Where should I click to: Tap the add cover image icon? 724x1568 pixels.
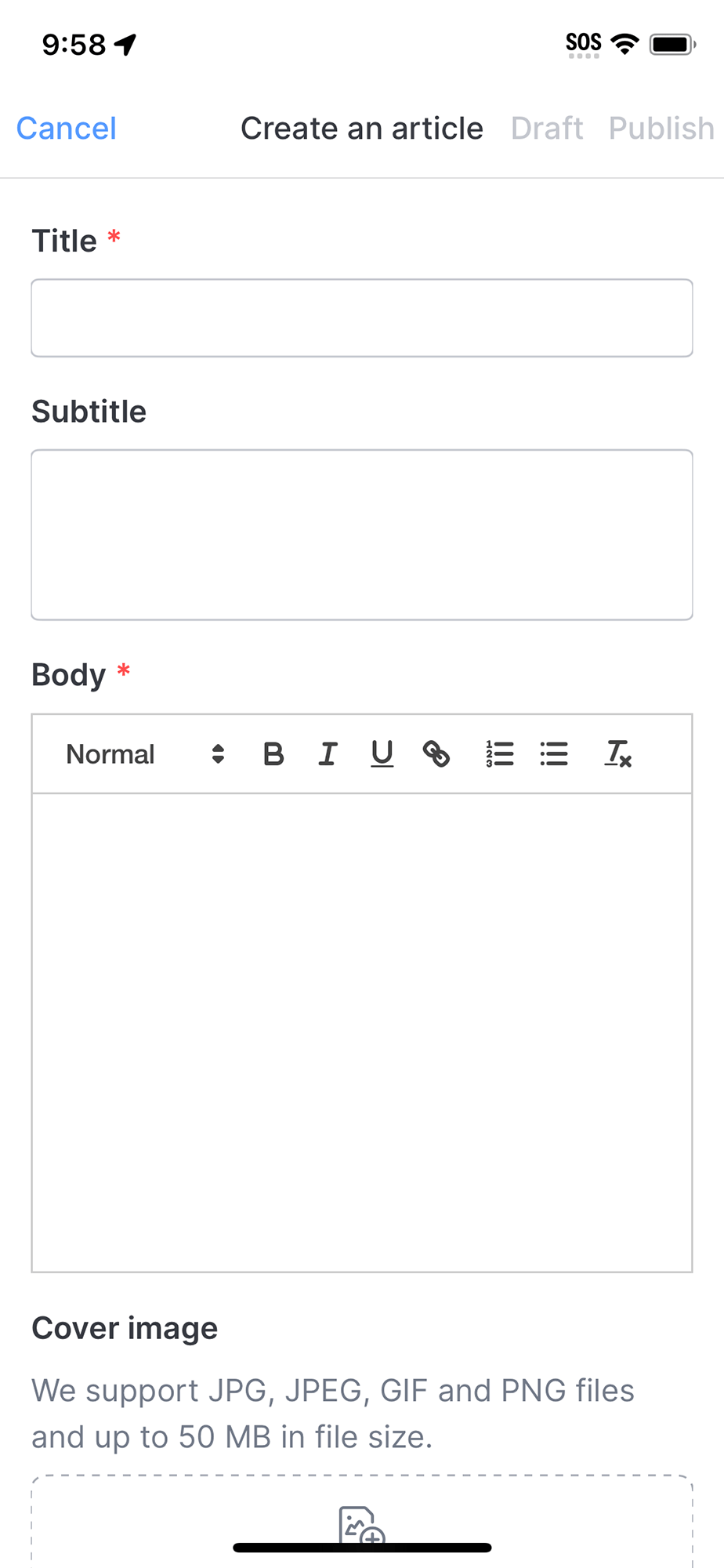(361, 1525)
